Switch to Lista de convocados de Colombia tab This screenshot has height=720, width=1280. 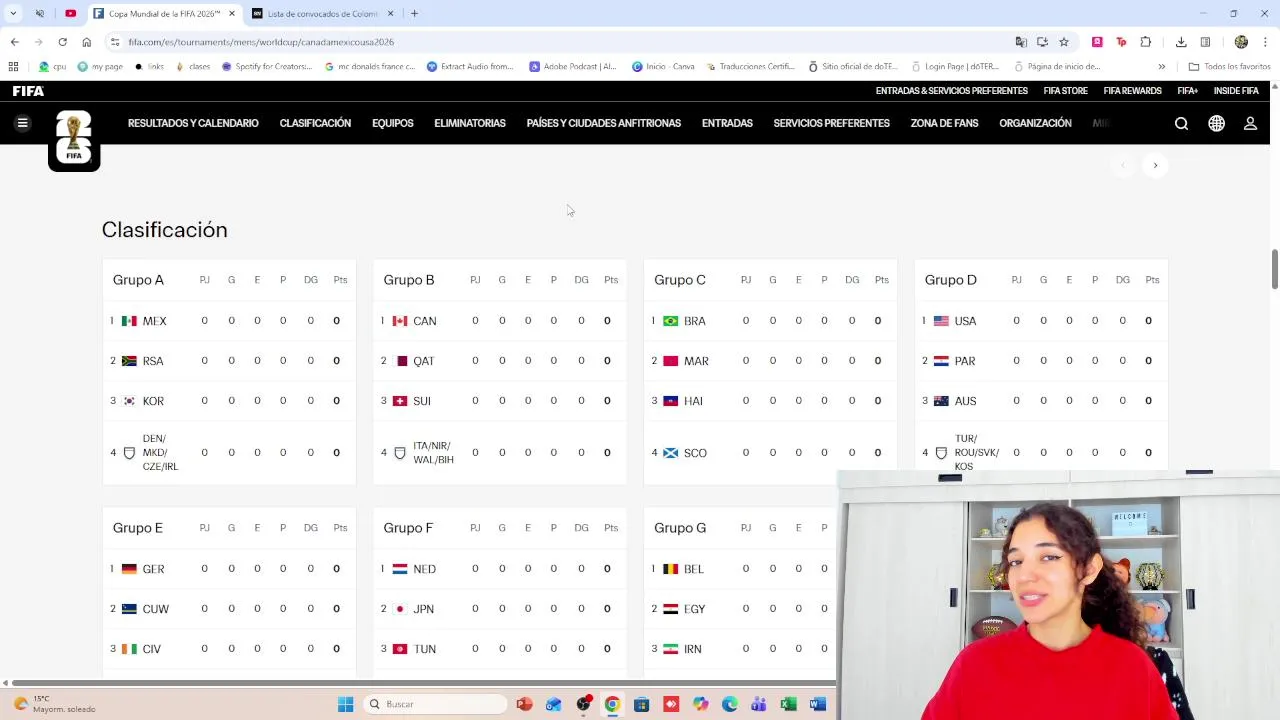[322, 14]
